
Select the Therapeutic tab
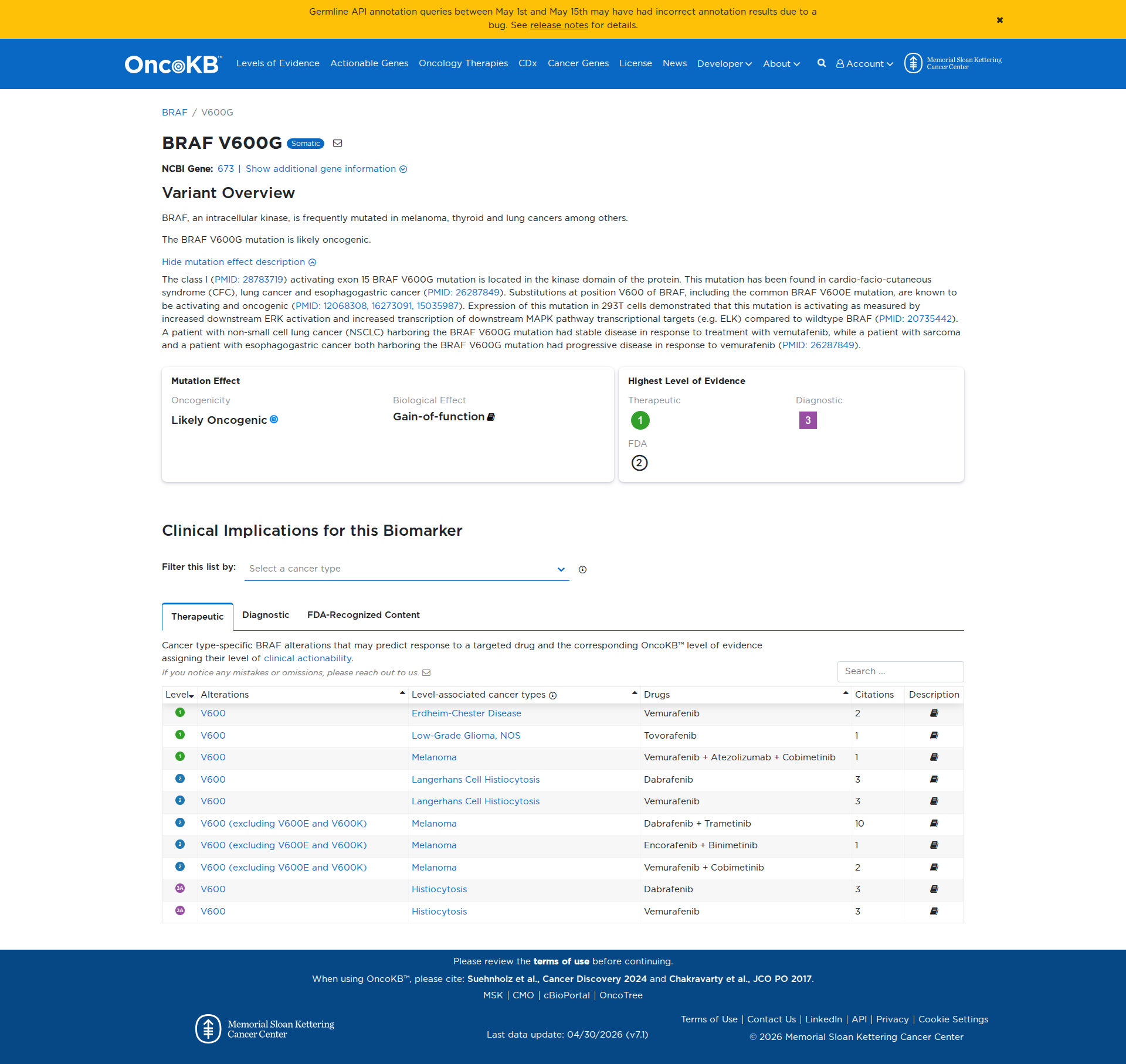198,617
